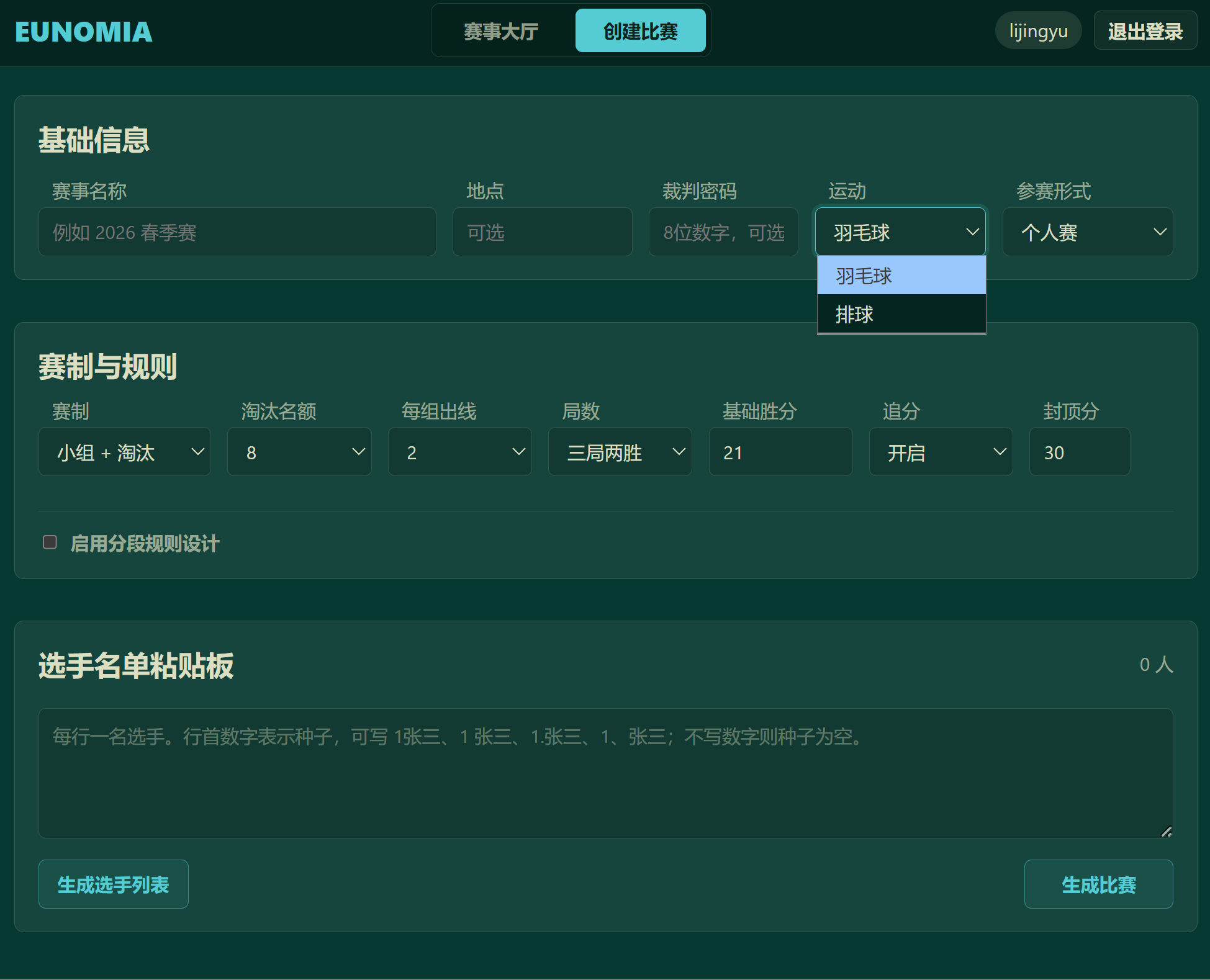This screenshot has width=1210, height=980.
Task: Click the 赛制与规则 heading
Action: 107,367
